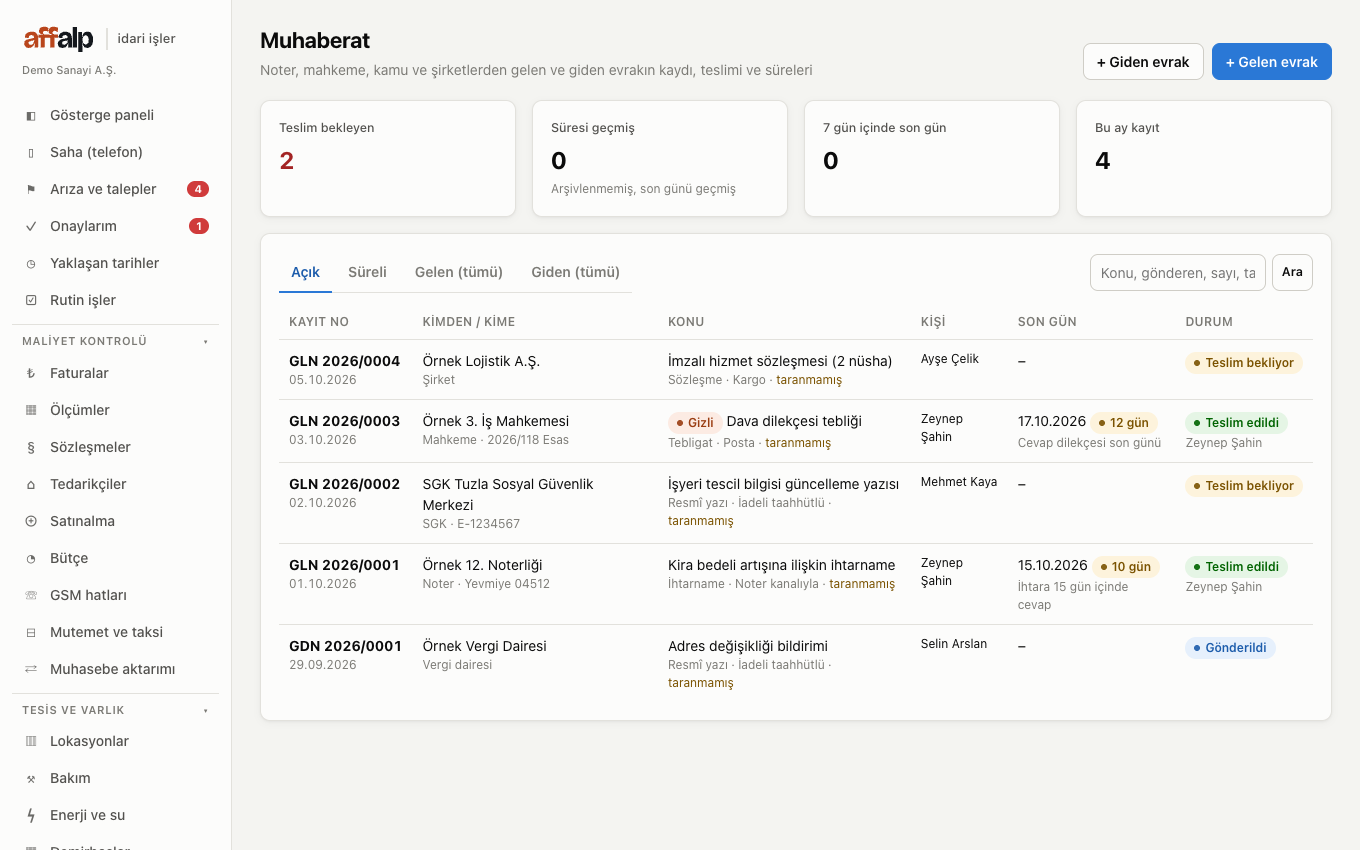This screenshot has width=1360, height=850.
Task: Open Gösterge paneli sidebar icon
Action: click(x=31, y=116)
